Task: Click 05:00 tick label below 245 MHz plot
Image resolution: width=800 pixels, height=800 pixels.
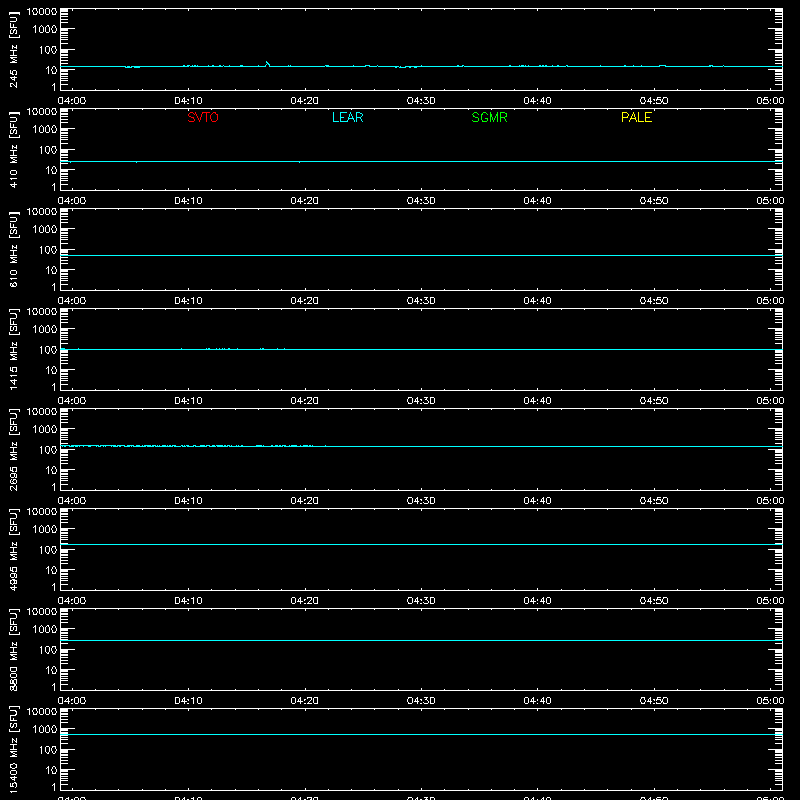Action: [x=770, y=101]
